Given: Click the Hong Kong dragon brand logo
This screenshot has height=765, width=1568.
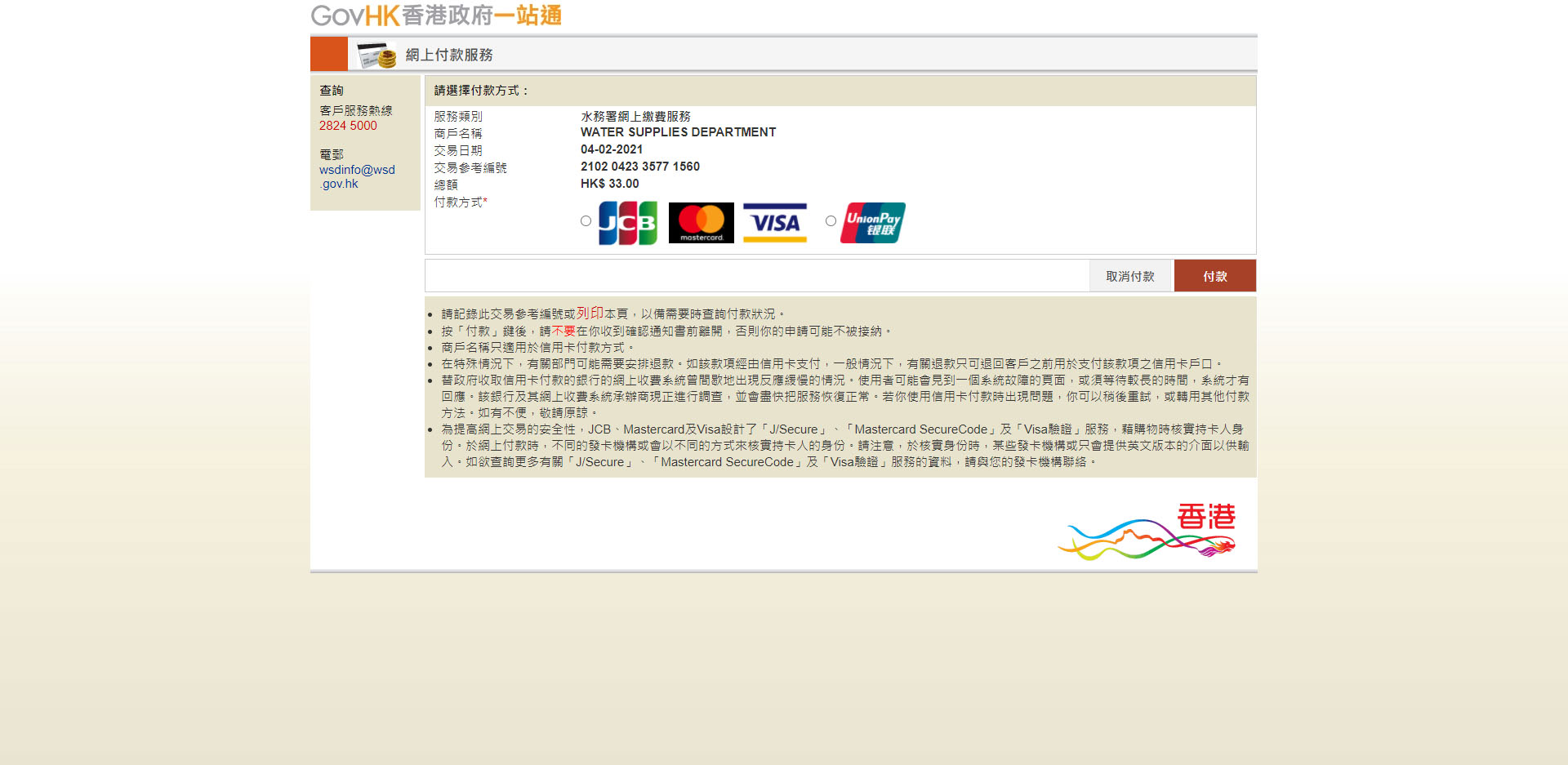Looking at the screenshot, I should 1147,531.
